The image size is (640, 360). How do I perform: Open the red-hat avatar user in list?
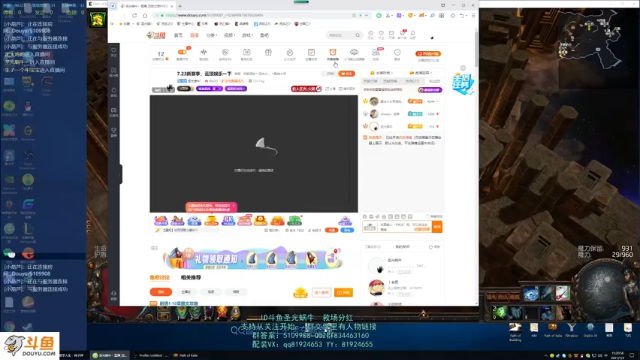pyautogui.click(x=376, y=287)
